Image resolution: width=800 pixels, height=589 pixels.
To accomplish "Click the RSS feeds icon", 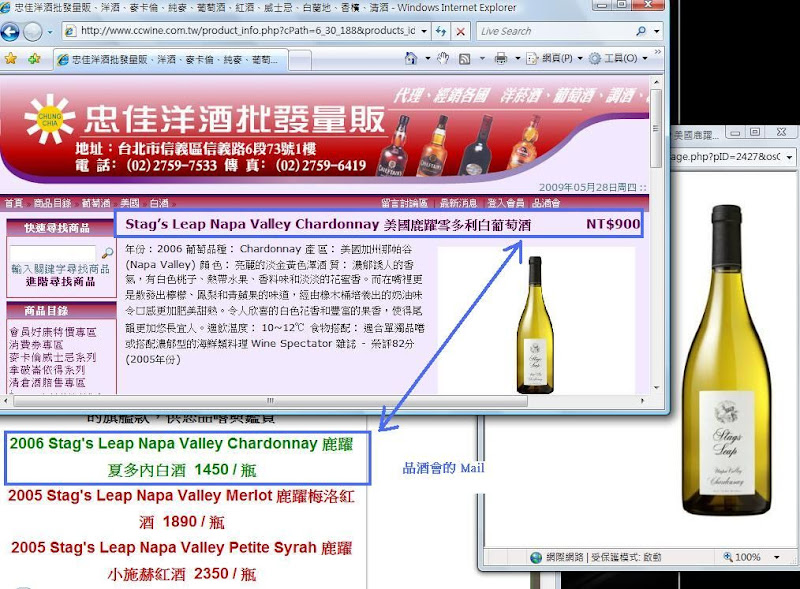I will 465,59.
